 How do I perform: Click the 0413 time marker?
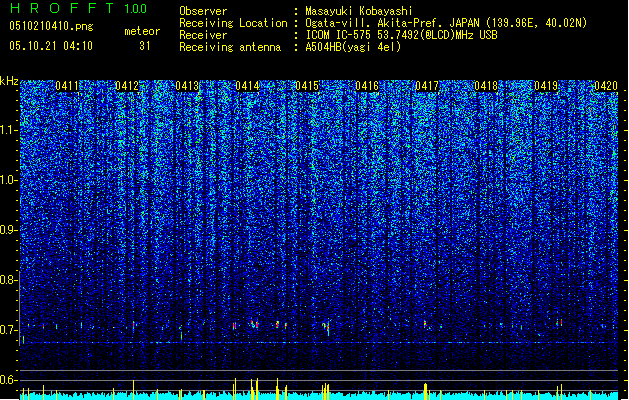[x=187, y=86]
